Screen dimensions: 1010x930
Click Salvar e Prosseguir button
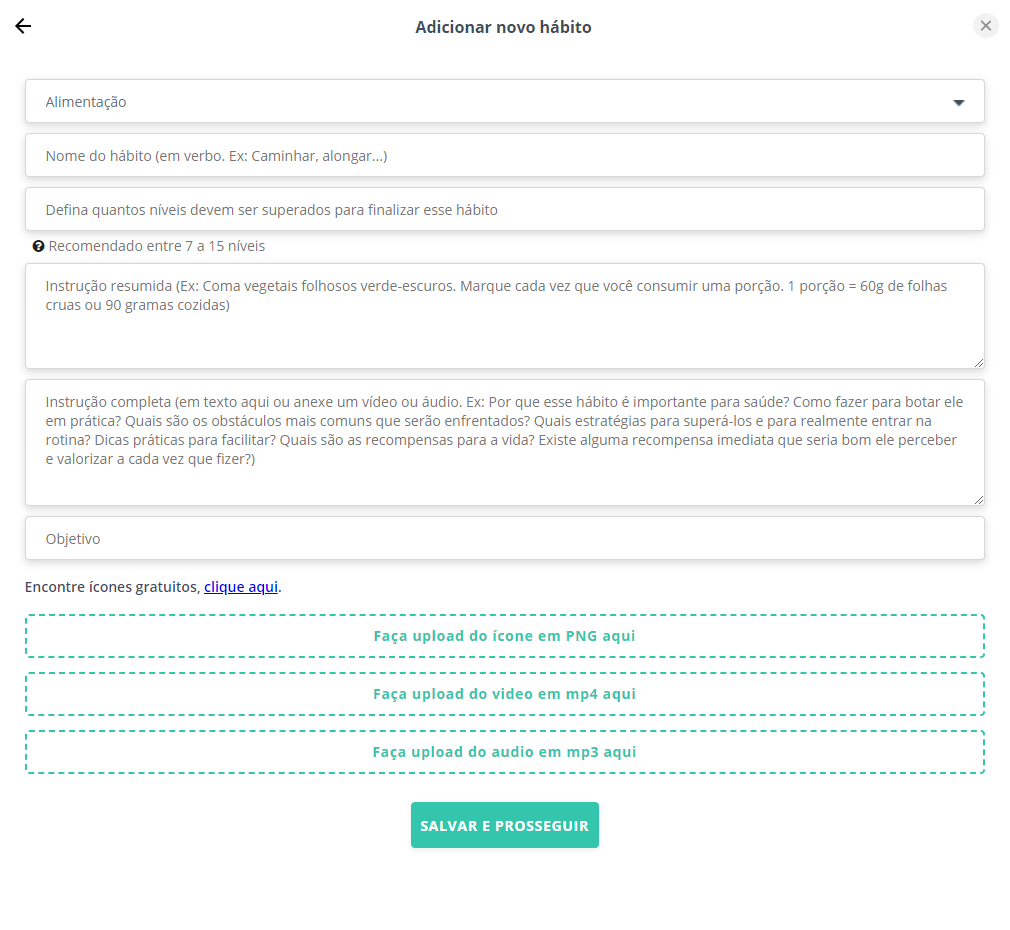(505, 825)
